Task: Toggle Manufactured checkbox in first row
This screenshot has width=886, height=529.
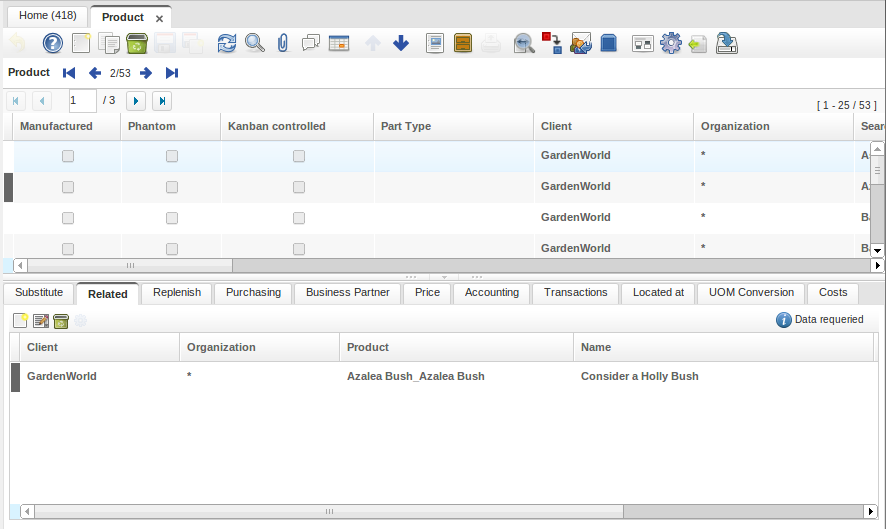Action: coord(68,156)
